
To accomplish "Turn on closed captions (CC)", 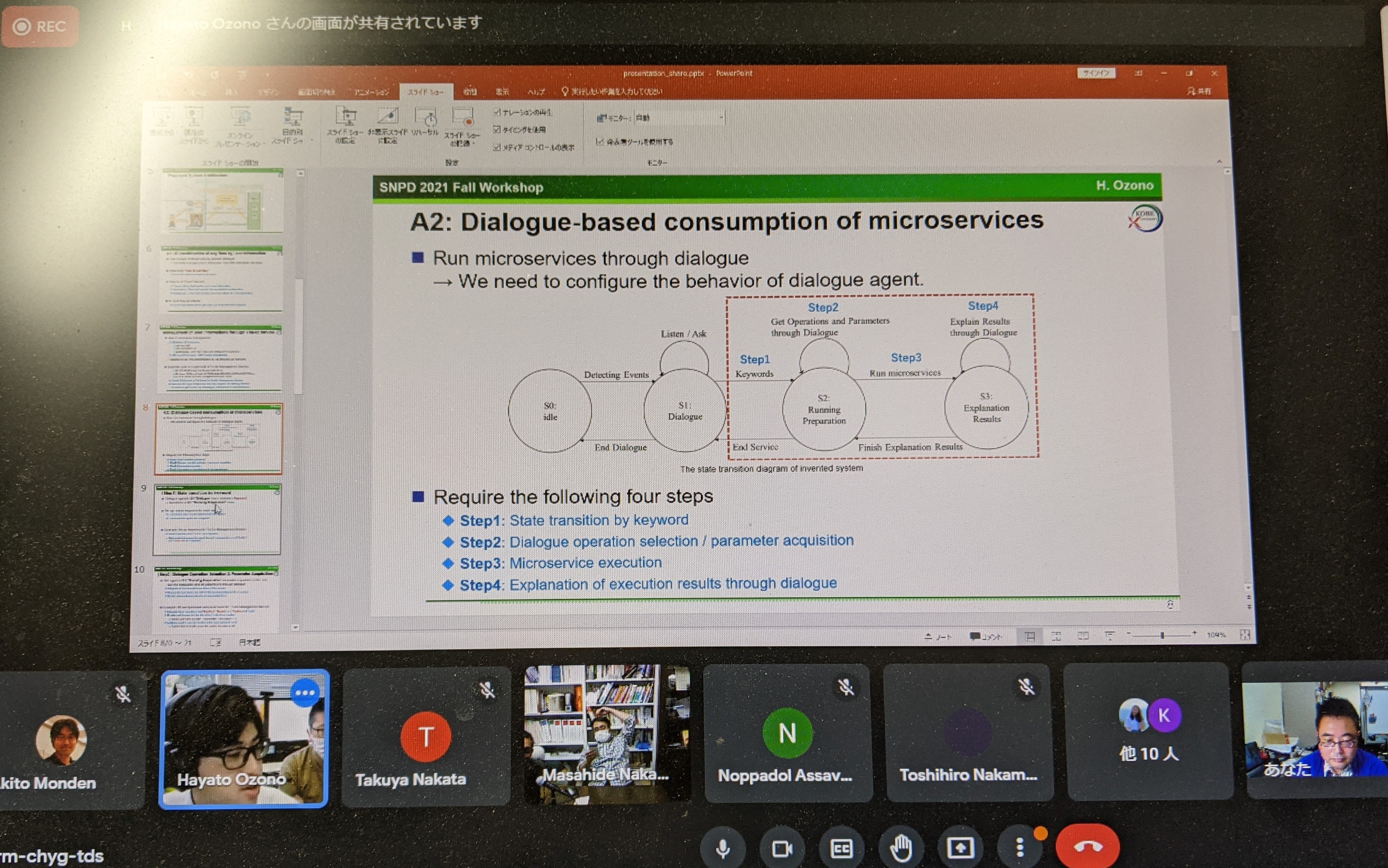I will tap(841, 848).
